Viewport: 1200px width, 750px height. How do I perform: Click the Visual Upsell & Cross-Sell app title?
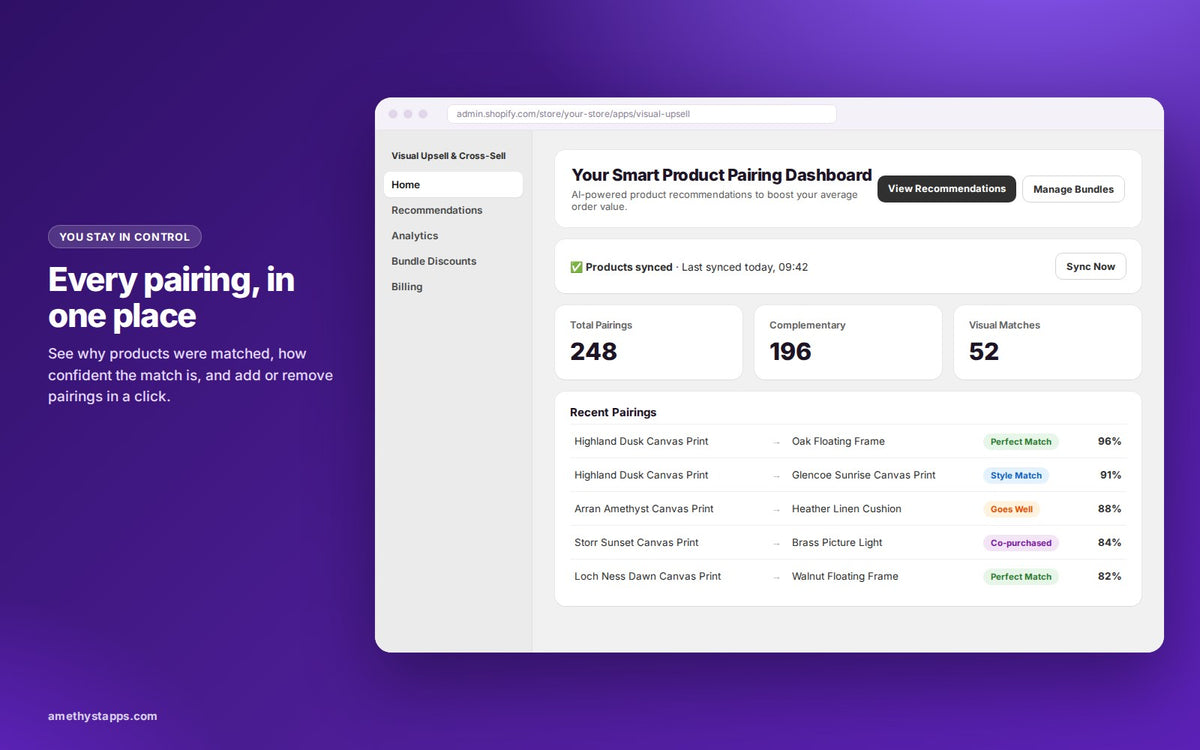pyautogui.click(x=448, y=156)
